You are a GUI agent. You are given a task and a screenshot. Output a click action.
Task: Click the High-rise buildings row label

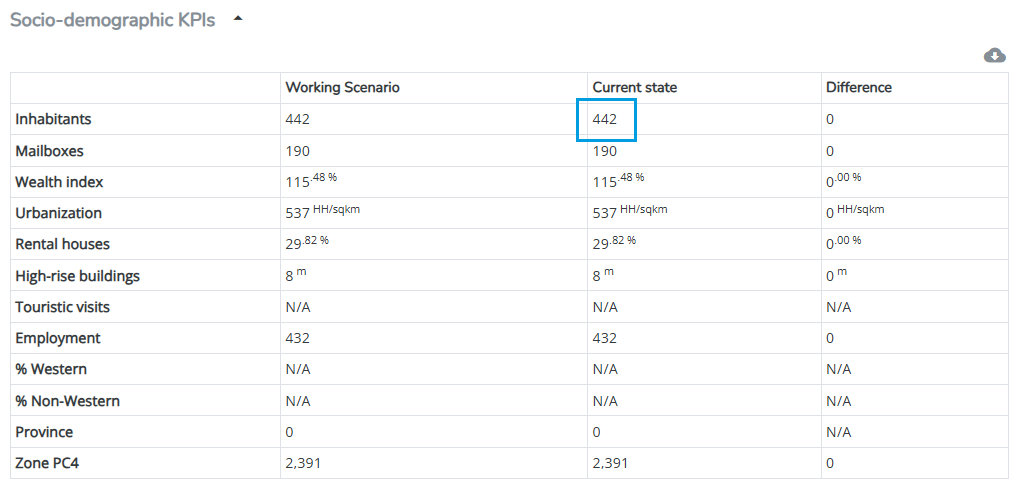click(77, 276)
